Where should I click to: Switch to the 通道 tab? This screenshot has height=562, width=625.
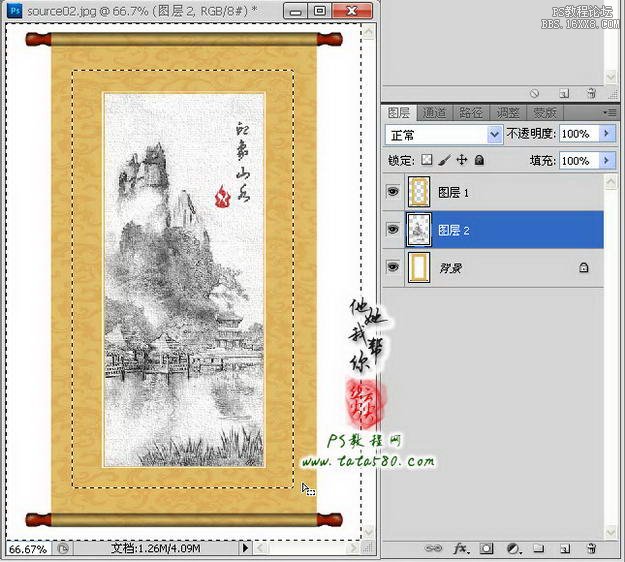click(434, 113)
